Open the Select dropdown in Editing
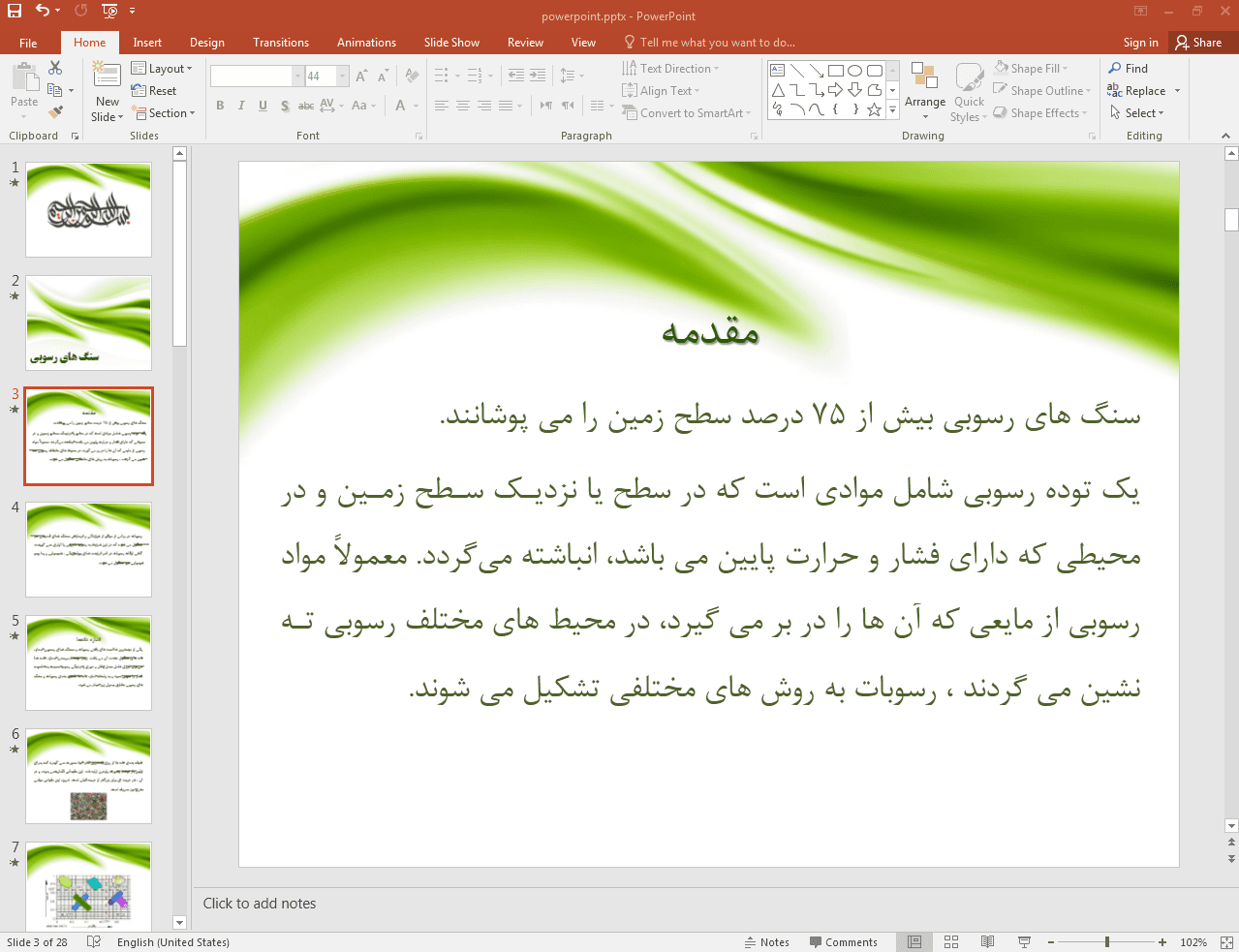The height and width of the screenshot is (952, 1239). (x=1137, y=113)
